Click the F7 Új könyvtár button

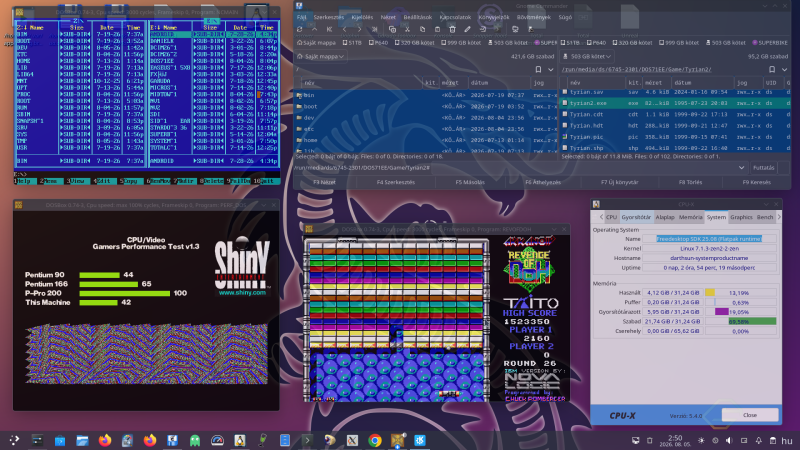coord(619,182)
